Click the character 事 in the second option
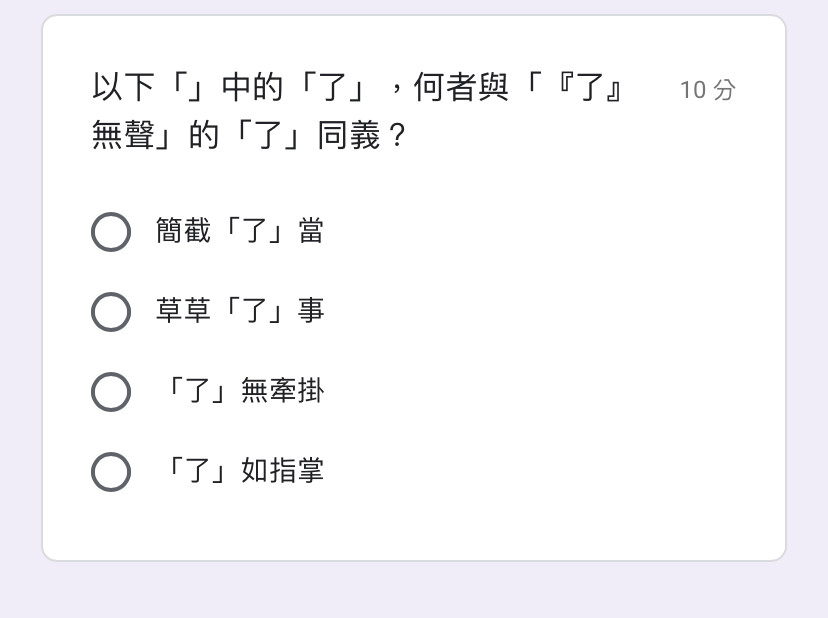828x618 pixels. coord(311,311)
